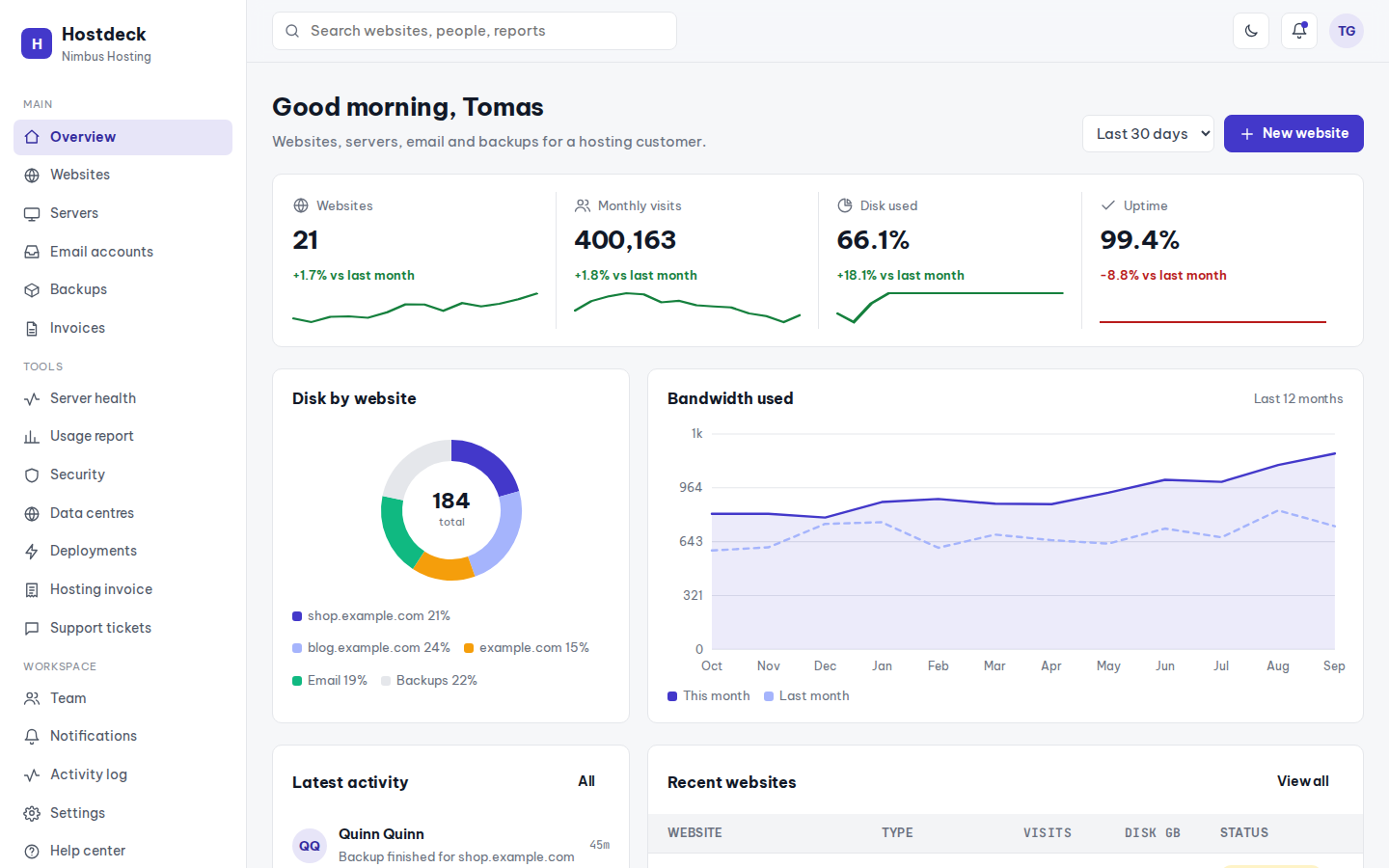Open the Overview page
Viewport: 1389px width, 868px height.
point(123,137)
